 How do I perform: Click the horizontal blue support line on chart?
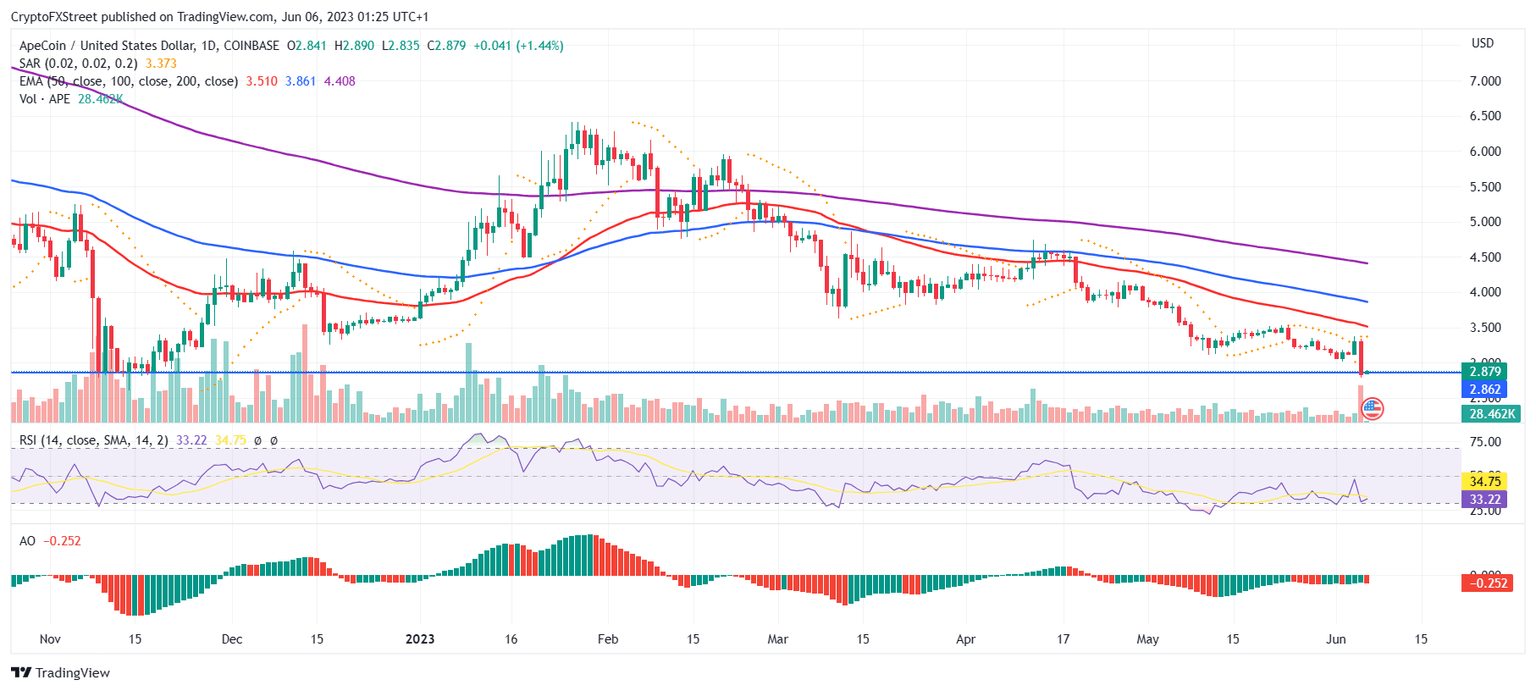tap(700, 371)
